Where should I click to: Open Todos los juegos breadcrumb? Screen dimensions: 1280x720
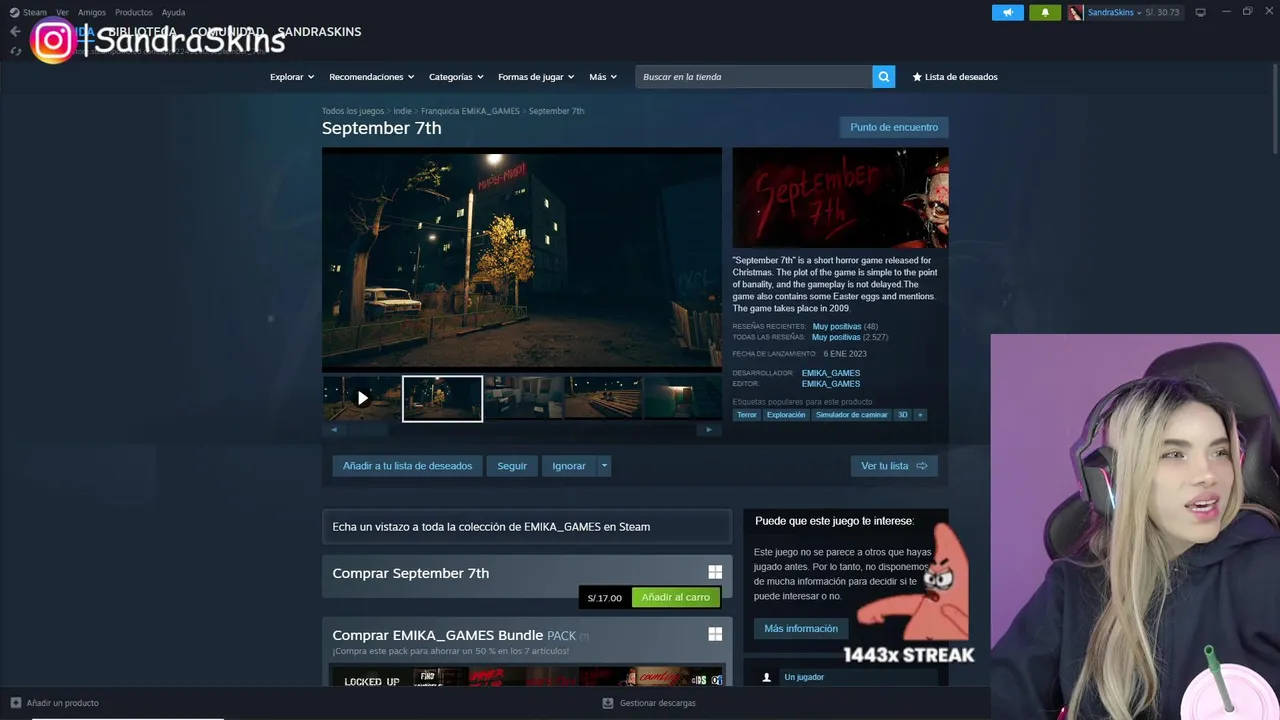click(x=352, y=111)
